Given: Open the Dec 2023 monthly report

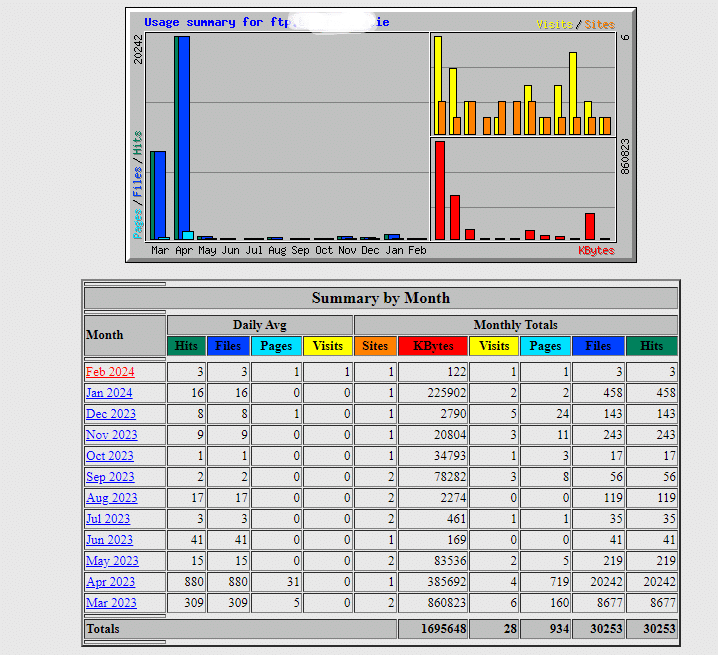Looking at the screenshot, I should click(x=111, y=414).
